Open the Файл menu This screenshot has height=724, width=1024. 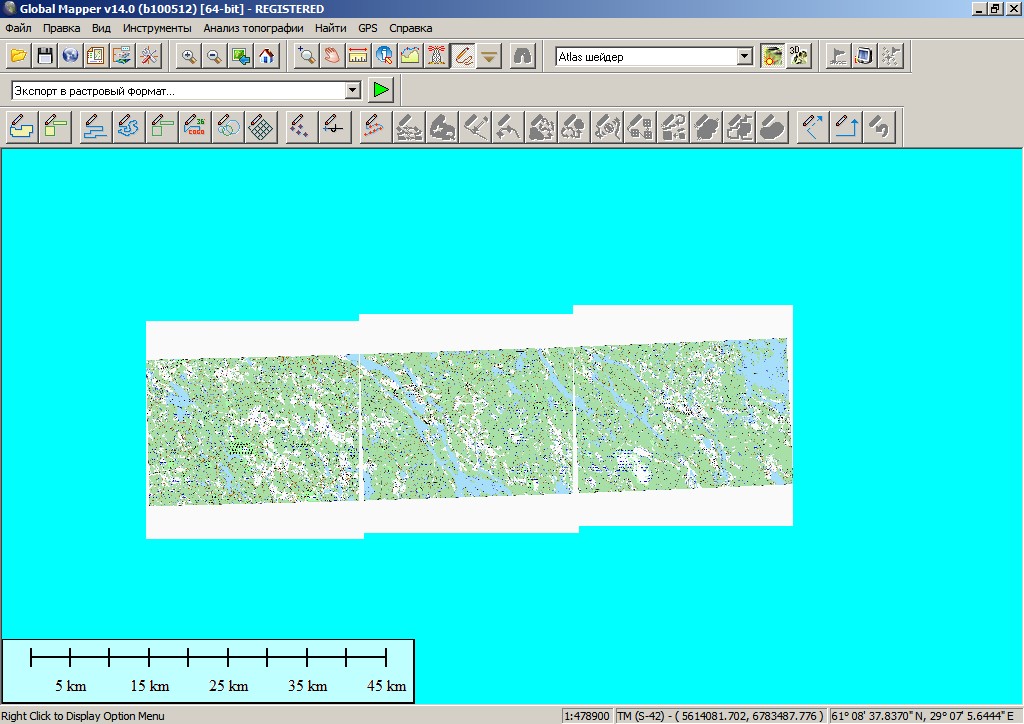pos(18,28)
